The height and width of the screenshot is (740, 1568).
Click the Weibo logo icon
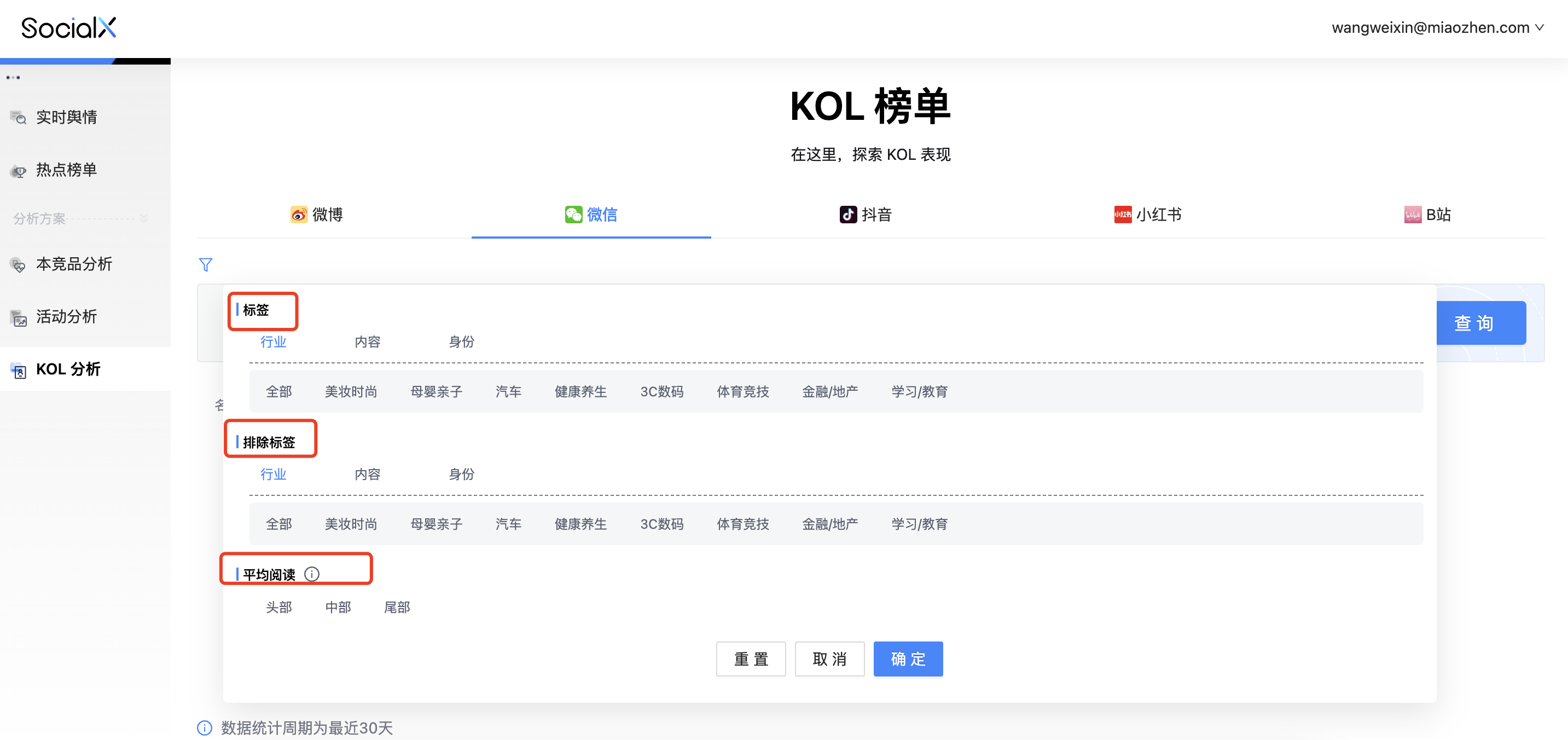click(298, 215)
